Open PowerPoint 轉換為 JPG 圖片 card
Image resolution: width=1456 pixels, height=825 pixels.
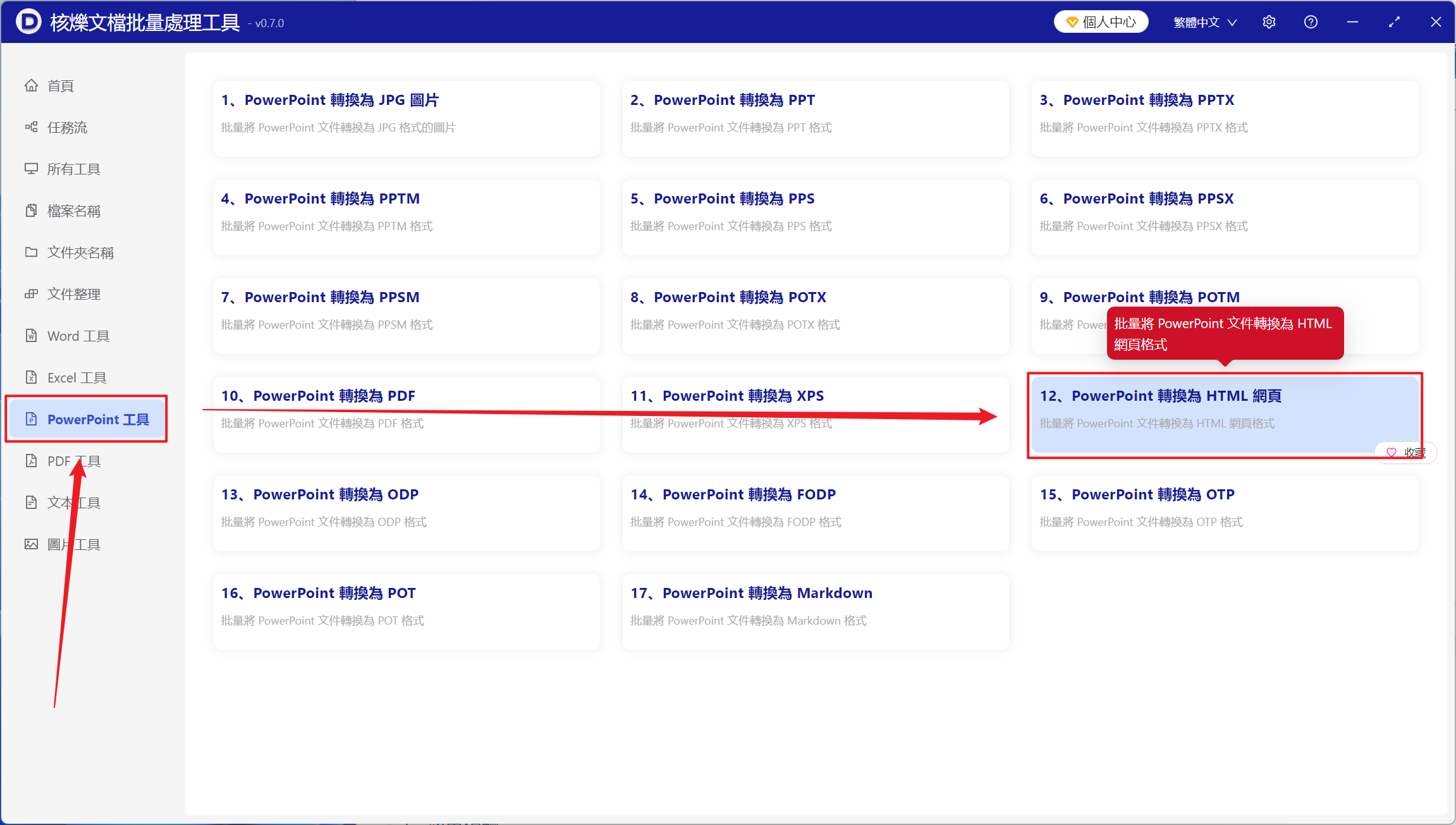pos(407,119)
